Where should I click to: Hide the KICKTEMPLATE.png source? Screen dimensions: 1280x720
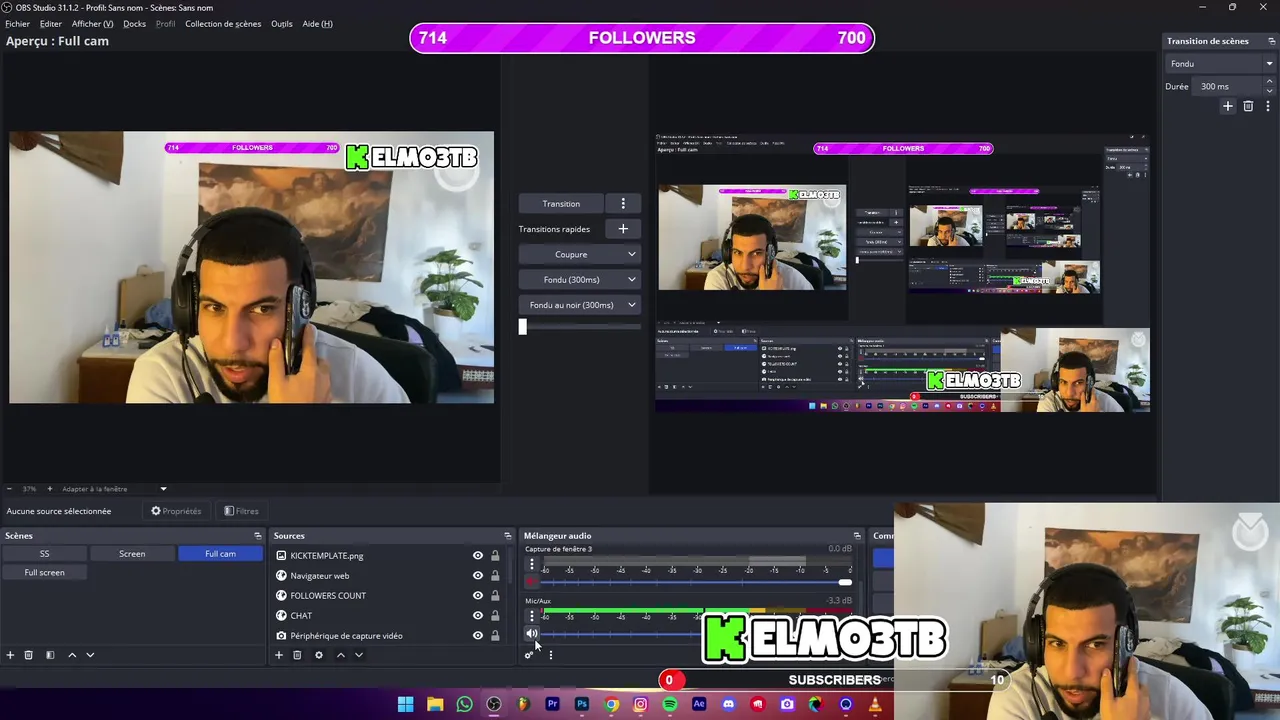[x=477, y=556]
